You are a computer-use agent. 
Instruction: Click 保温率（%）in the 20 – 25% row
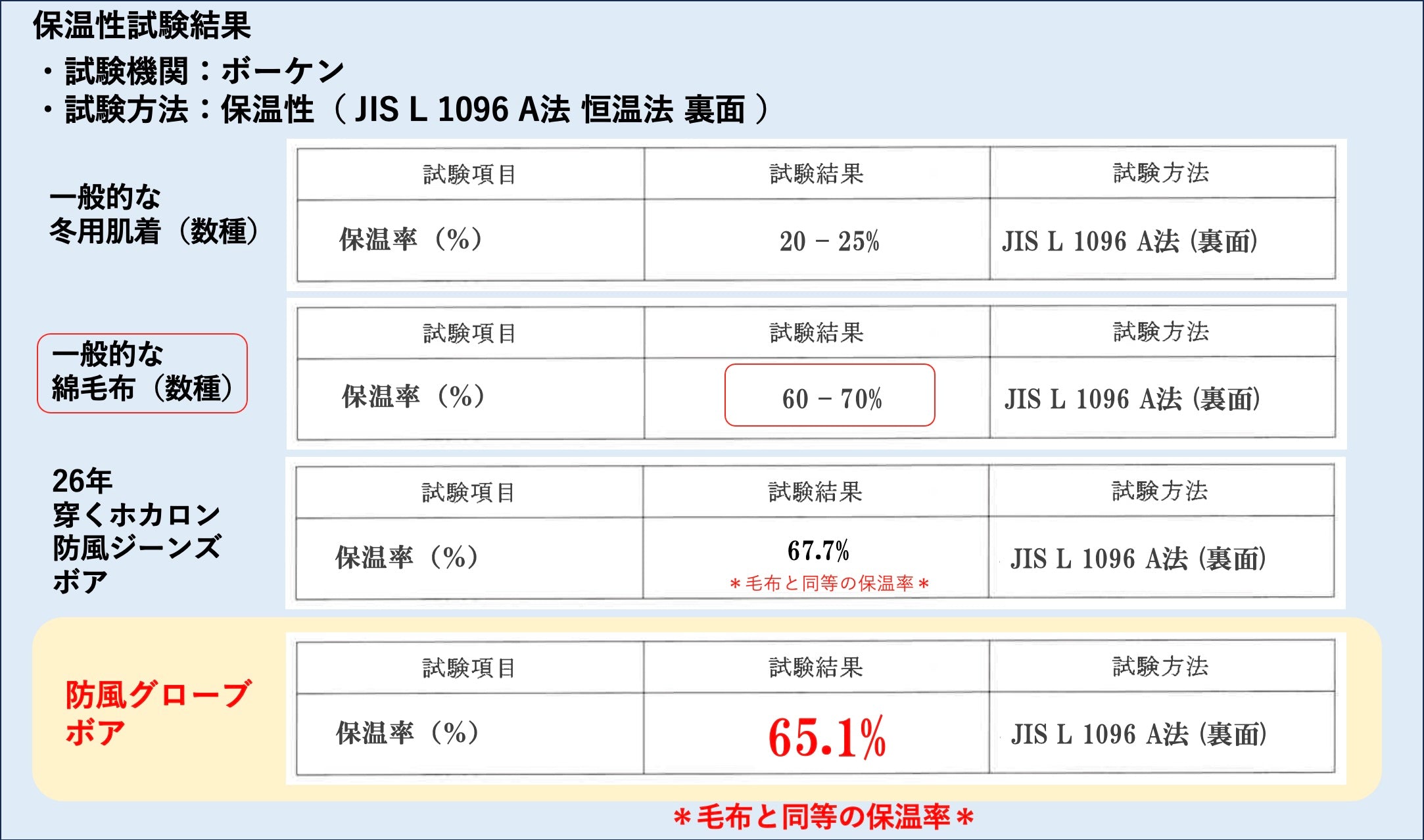click(412, 239)
